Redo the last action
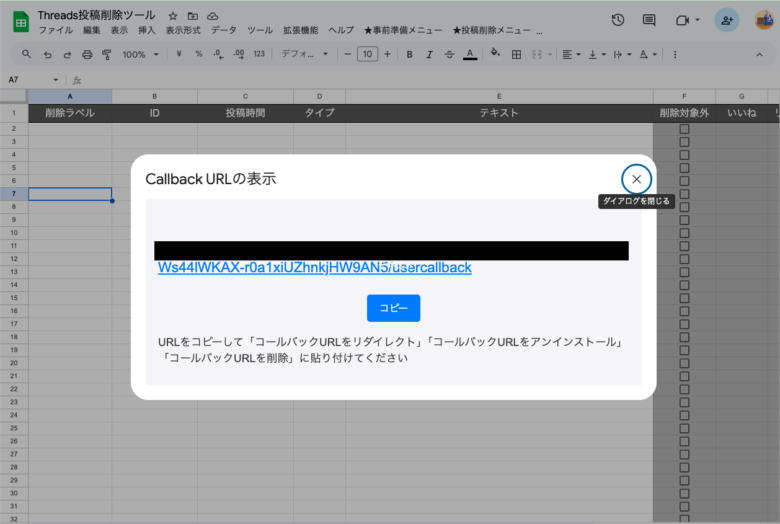The image size is (780, 524). click(67, 54)
